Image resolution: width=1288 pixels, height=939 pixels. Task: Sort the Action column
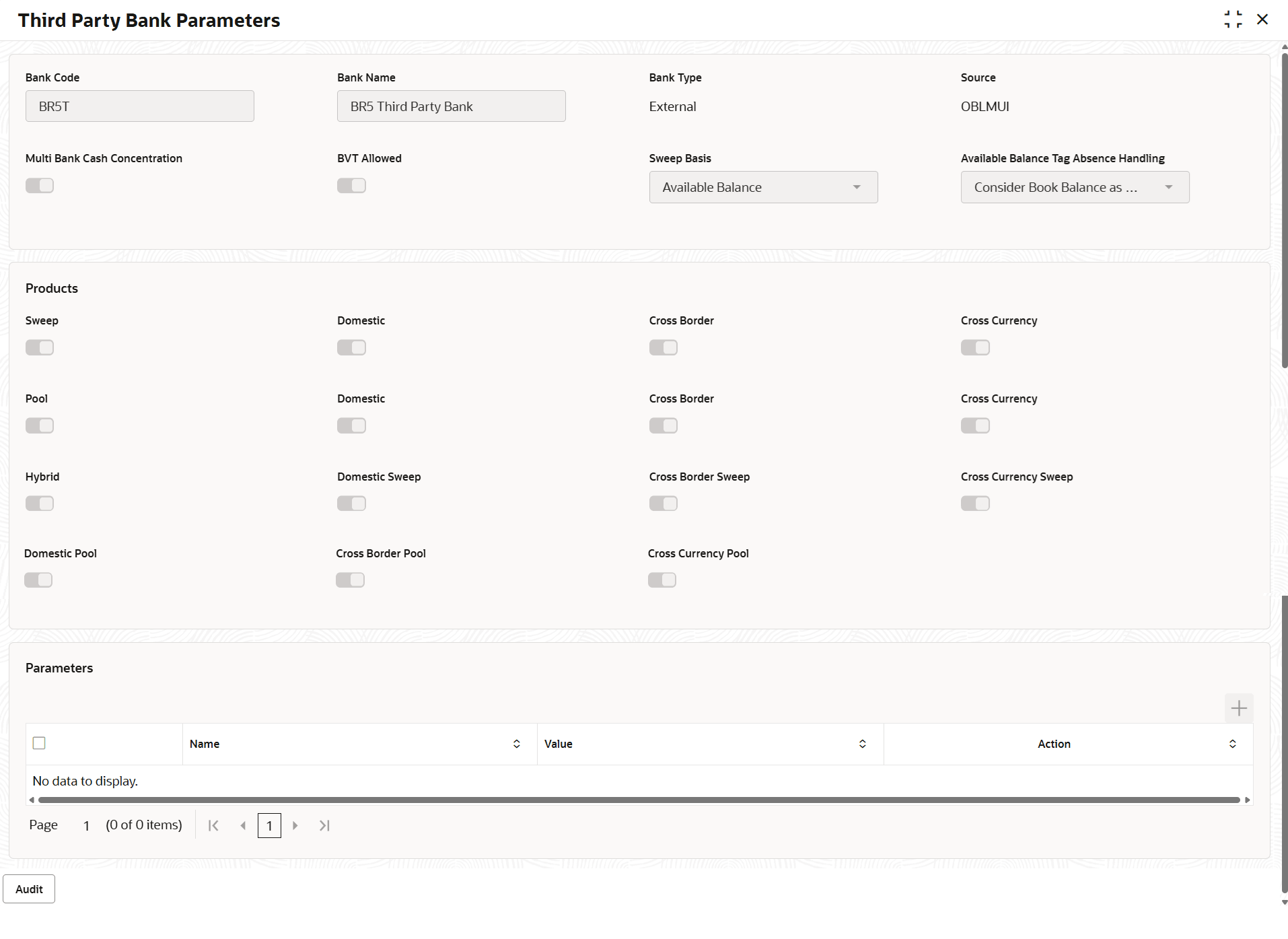[1233, 744]
